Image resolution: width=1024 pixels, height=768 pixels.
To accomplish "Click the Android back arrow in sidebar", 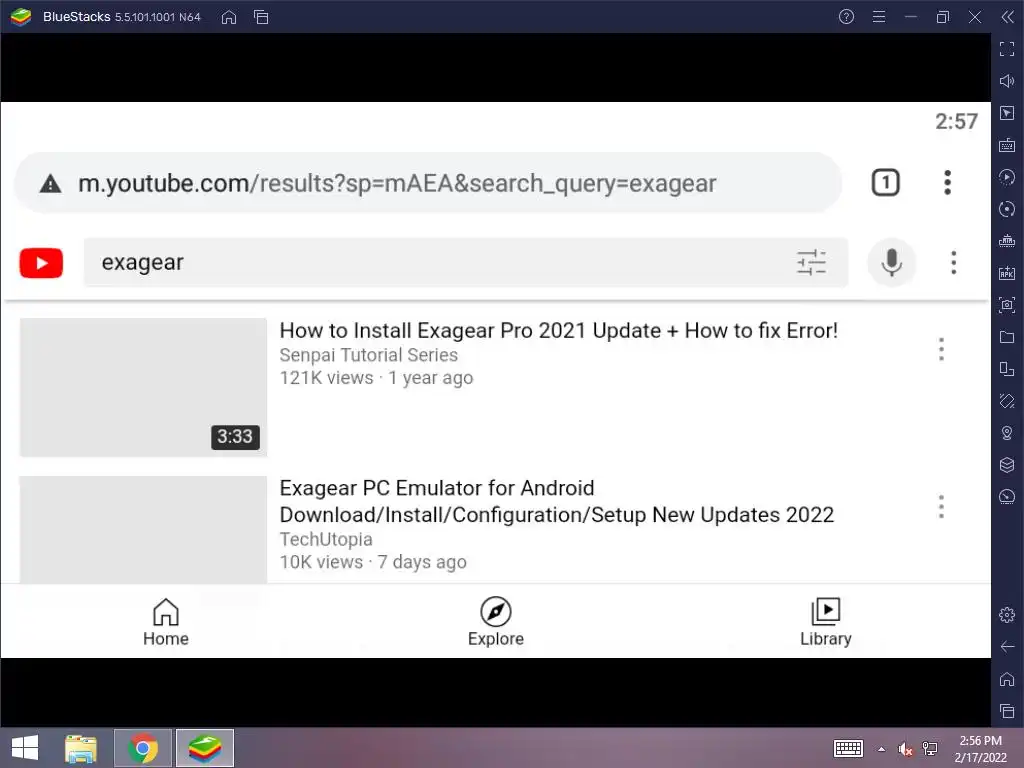I will coord(1006,647).
